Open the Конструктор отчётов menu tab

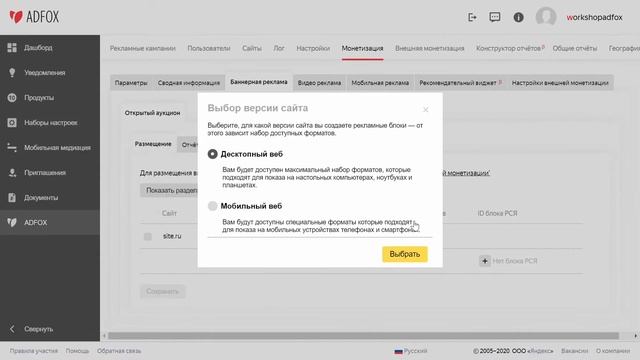coord(509,48)
